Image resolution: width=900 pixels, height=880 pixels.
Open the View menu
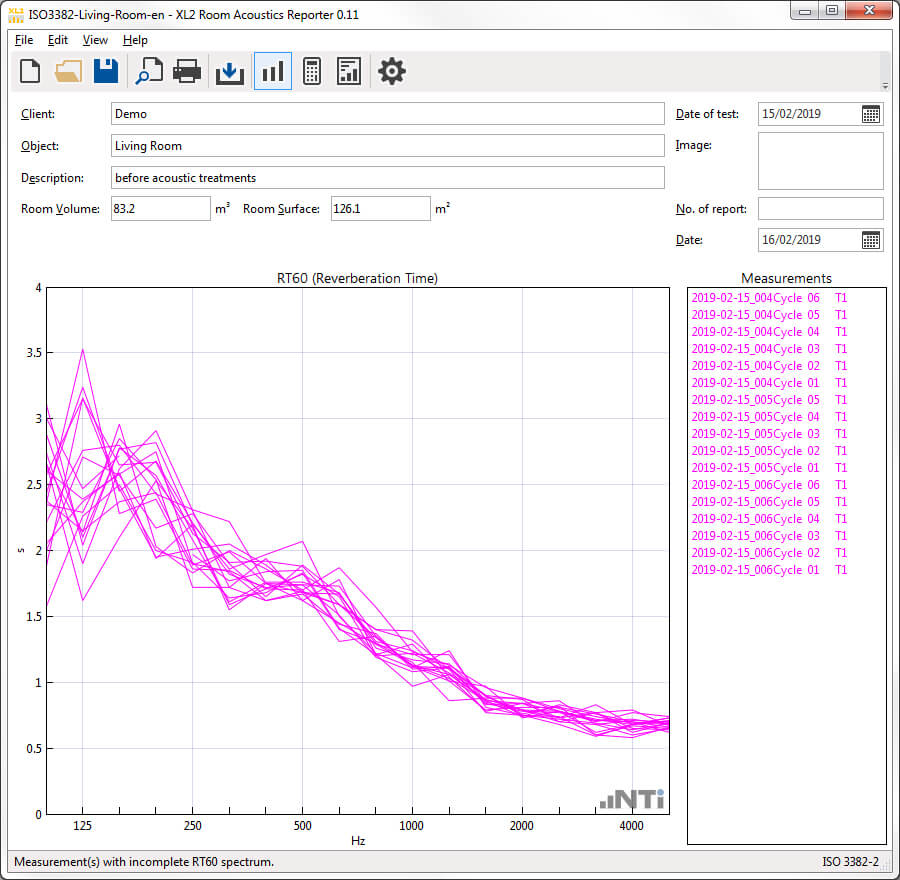coord(95,40)
